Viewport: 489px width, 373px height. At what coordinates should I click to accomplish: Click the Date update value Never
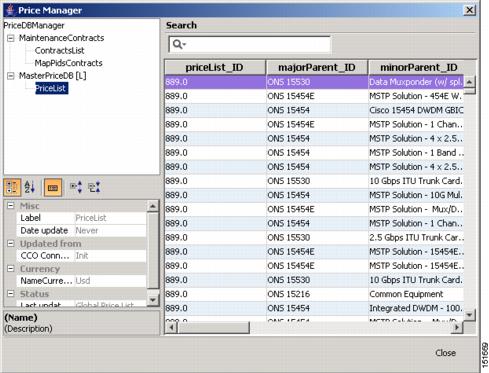click(110, 231)
